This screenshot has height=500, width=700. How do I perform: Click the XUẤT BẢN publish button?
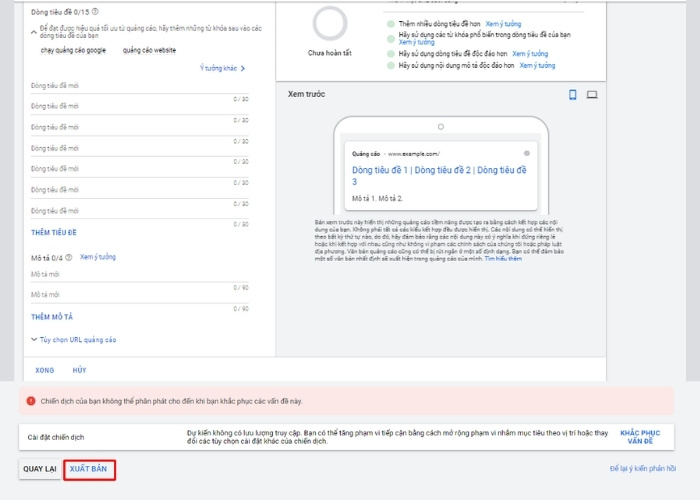pos(89,469)
